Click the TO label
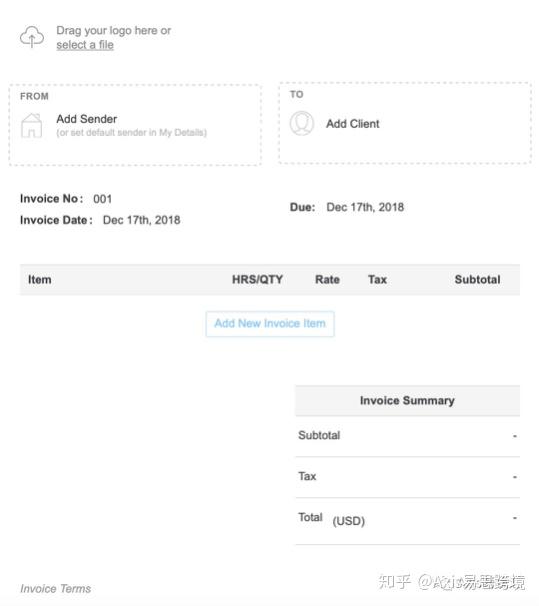Image resolution: width=539 pixels, height=606 pixels. click(x=297, y=94)
